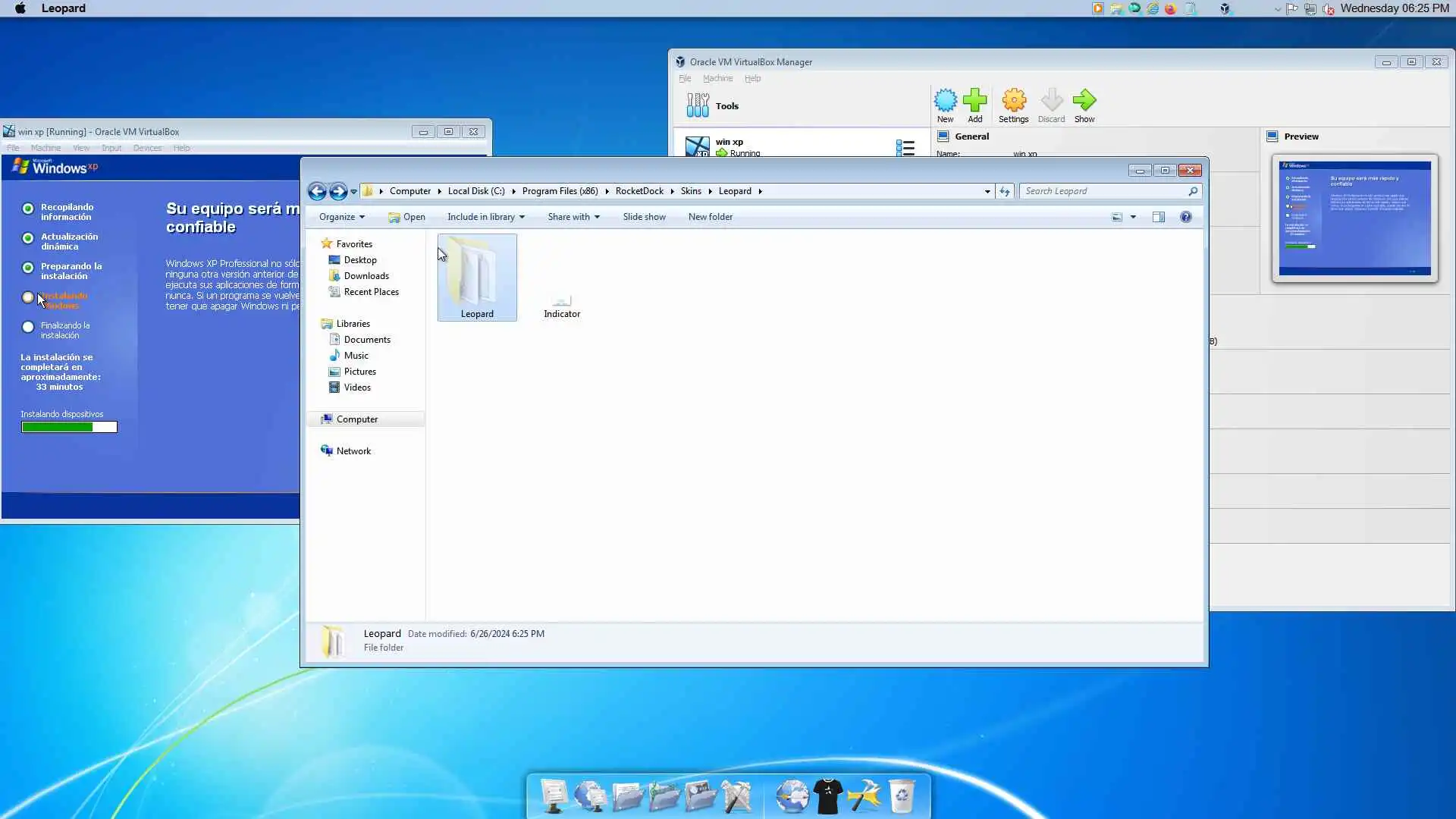Screen dimensions: 1456x819
Task: Select the Finalizando la instalación radio step
Action: (x=28, y=328)
